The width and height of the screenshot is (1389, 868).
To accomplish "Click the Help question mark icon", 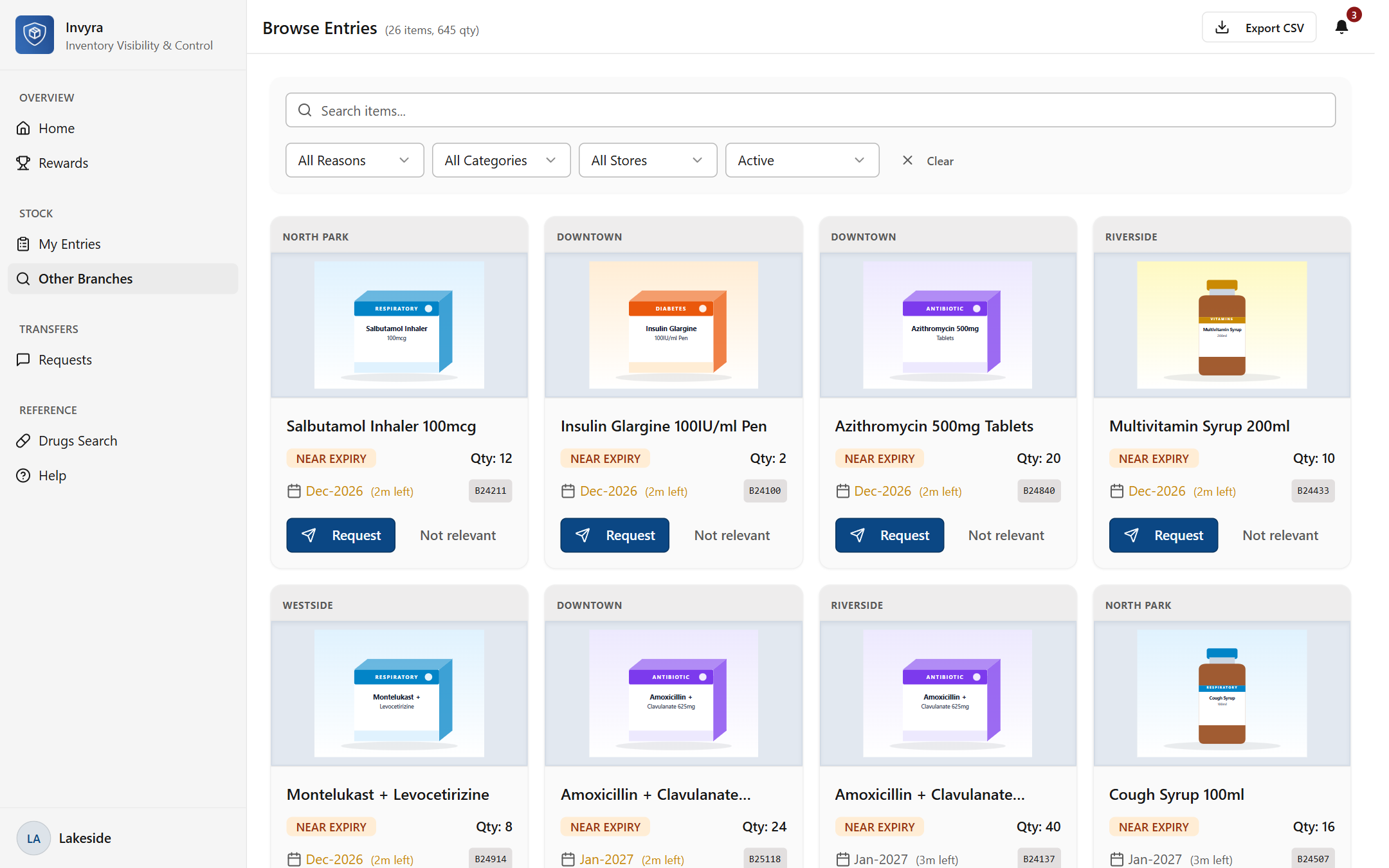I will pyautogui.click(x=23, y=475).
